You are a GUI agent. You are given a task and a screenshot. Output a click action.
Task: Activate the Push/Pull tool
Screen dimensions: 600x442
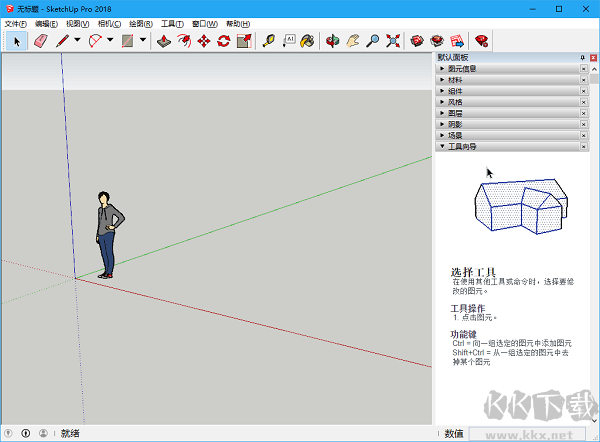pos(164,41)
